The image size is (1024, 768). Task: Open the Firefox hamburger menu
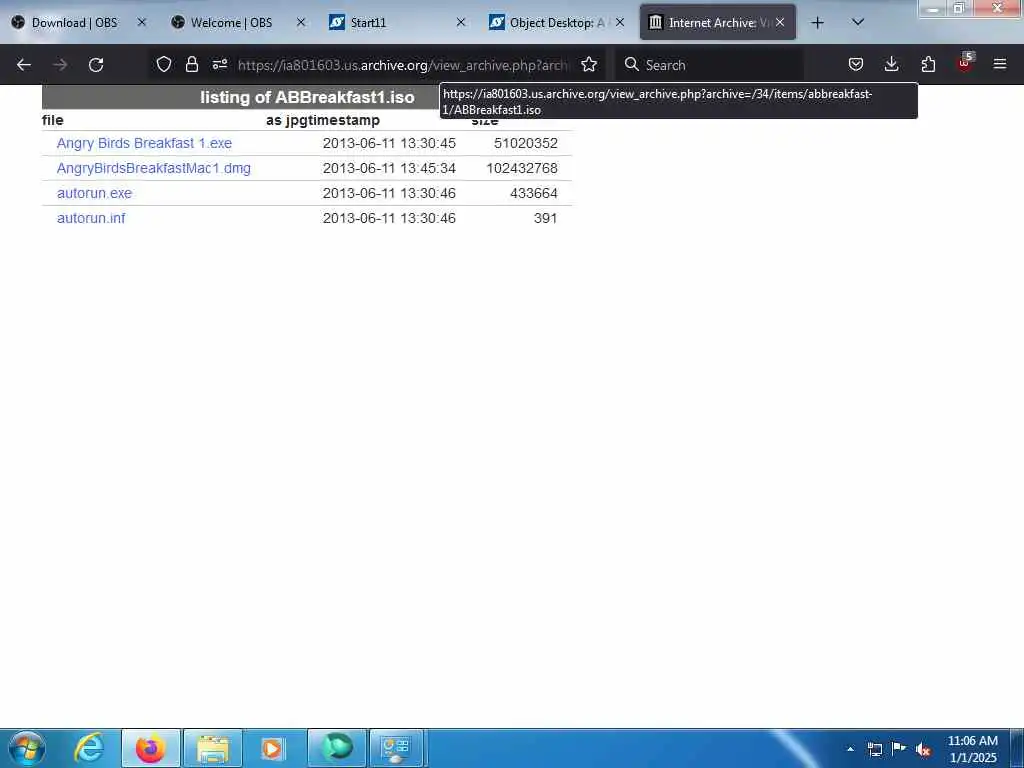[x=1000, y=64]
